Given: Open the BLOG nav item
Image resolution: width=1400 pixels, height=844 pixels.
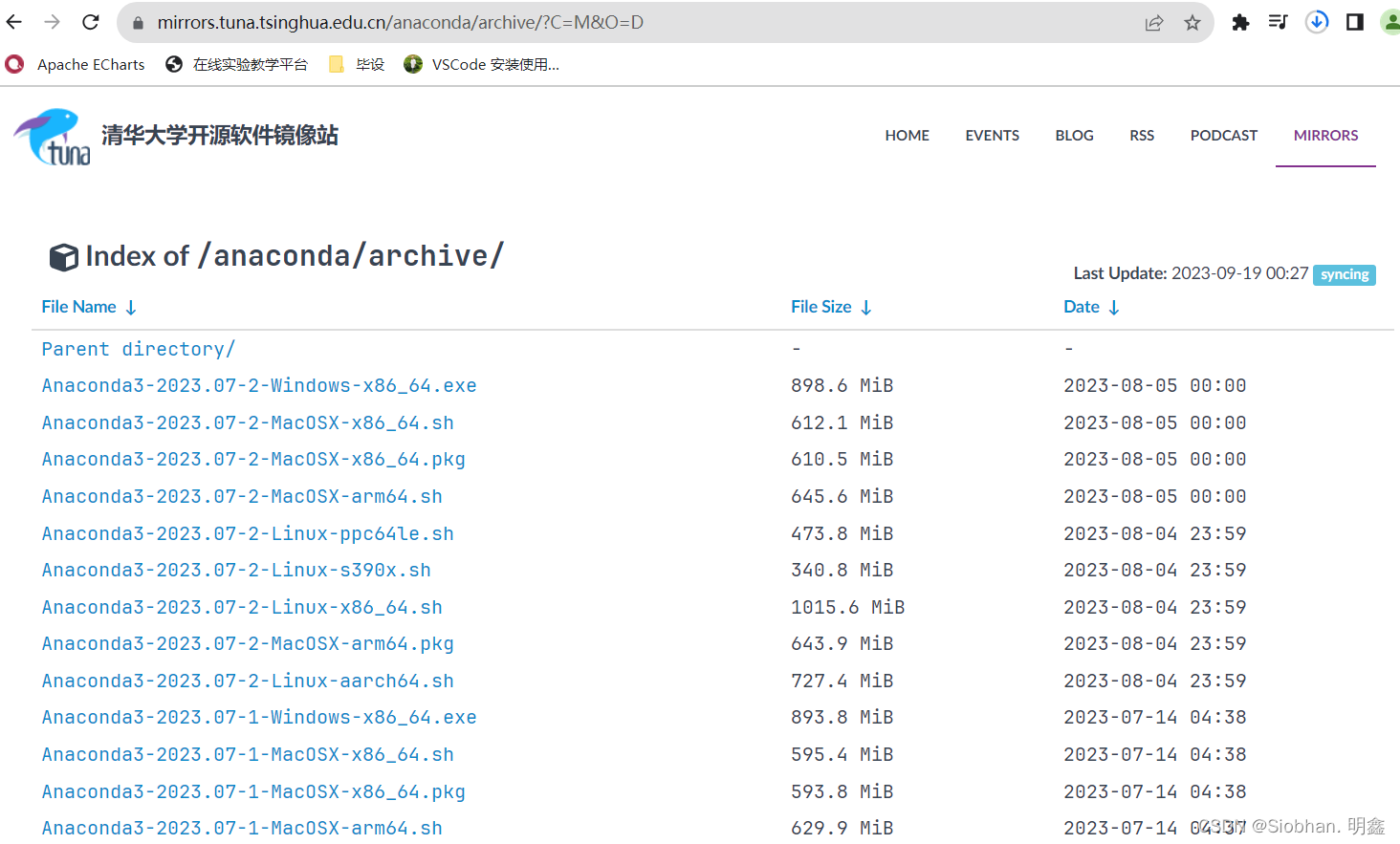Looking at the screenshot, I should pyautogui.click(x=1074, y=136).
